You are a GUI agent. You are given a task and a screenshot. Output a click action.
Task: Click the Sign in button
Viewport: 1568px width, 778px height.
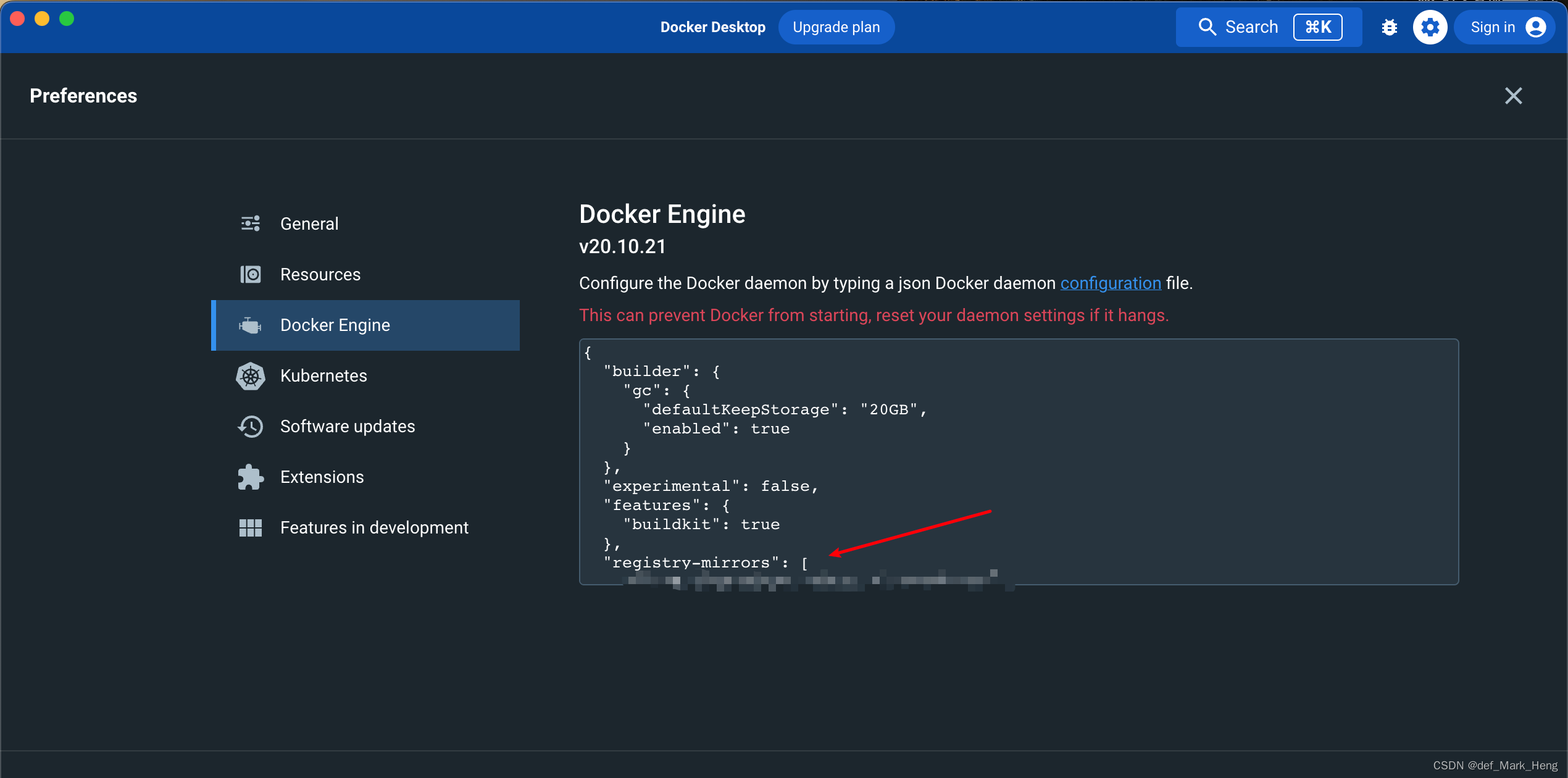point(1504,27)
